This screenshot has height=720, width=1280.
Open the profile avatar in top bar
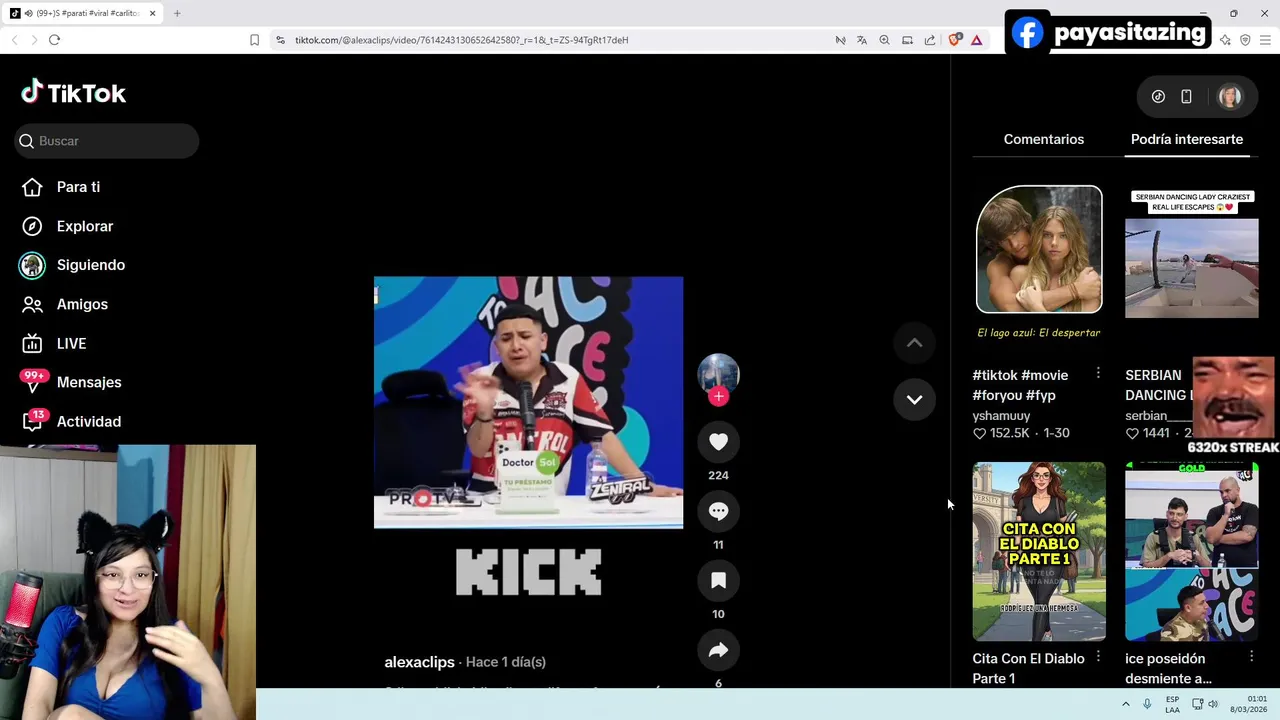1229,97
